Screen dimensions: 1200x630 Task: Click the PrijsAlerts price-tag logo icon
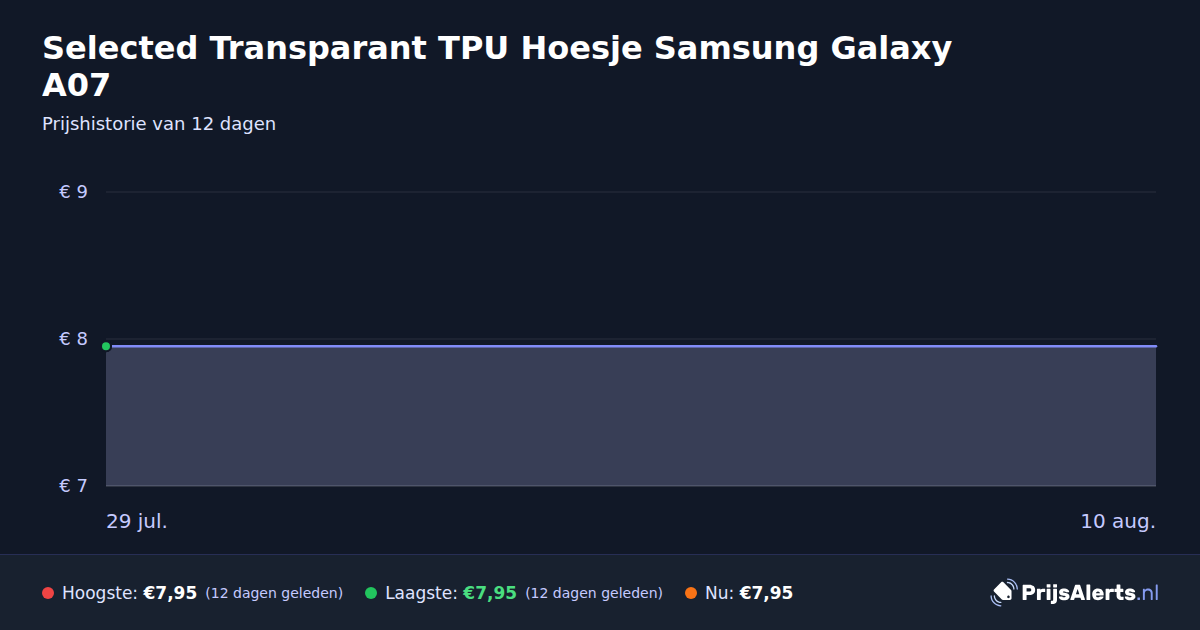pyautogui.click(x=1002, y=593)
